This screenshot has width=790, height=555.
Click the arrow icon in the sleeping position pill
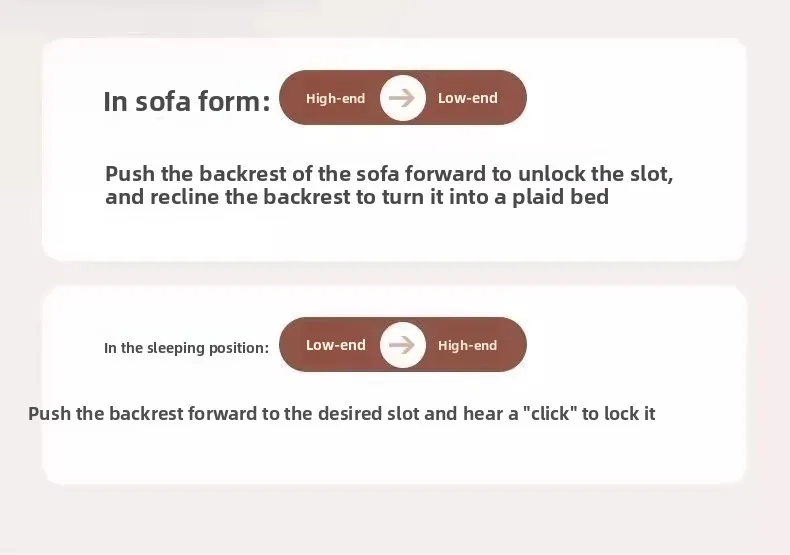point(403,345)
